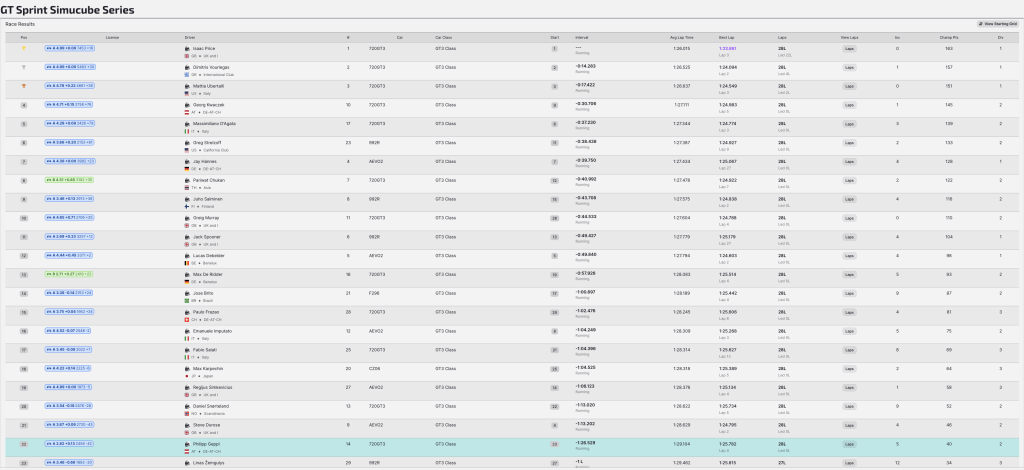Click the helmet icon beside Massimiliano D'Agata

pos(187,124)
